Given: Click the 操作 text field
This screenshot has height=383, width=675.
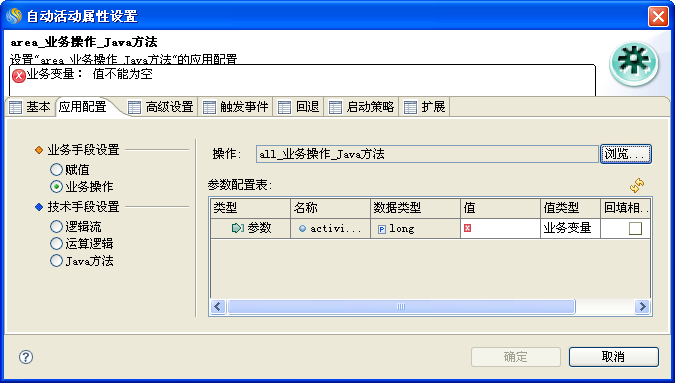Looking at the screenshot, I should 427,154.
